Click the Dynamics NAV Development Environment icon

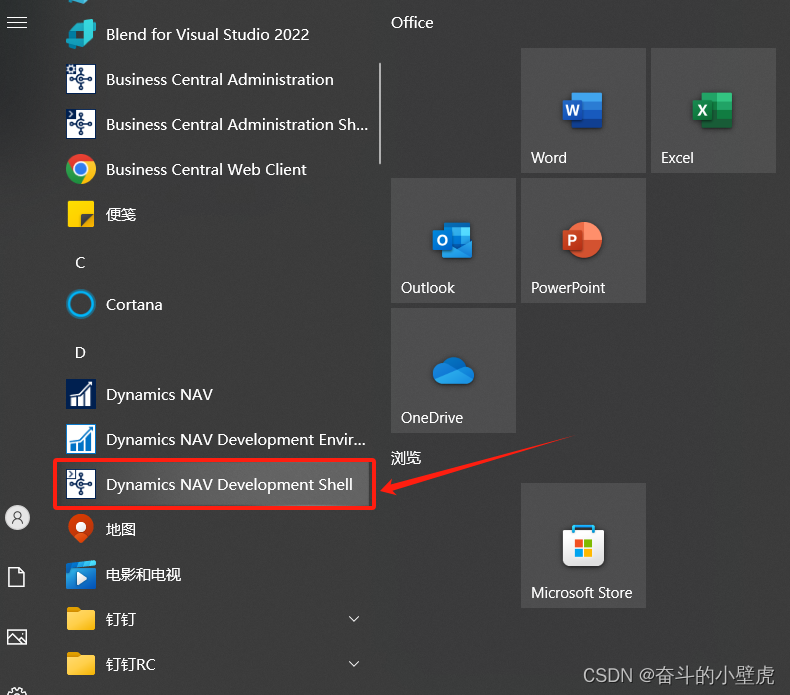click(x=81, y=439)
